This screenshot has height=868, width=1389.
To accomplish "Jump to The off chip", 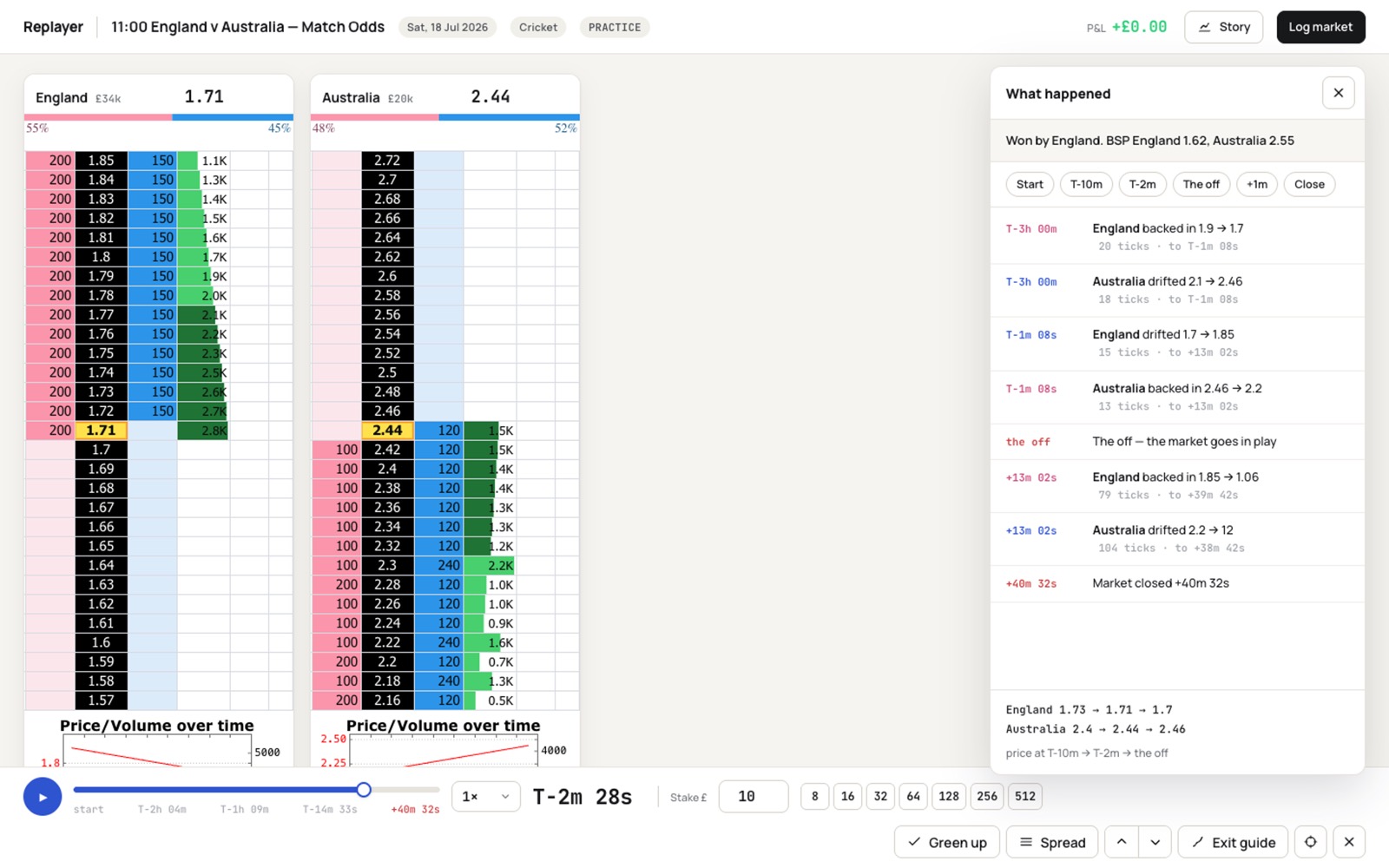I will [1201, 184].
